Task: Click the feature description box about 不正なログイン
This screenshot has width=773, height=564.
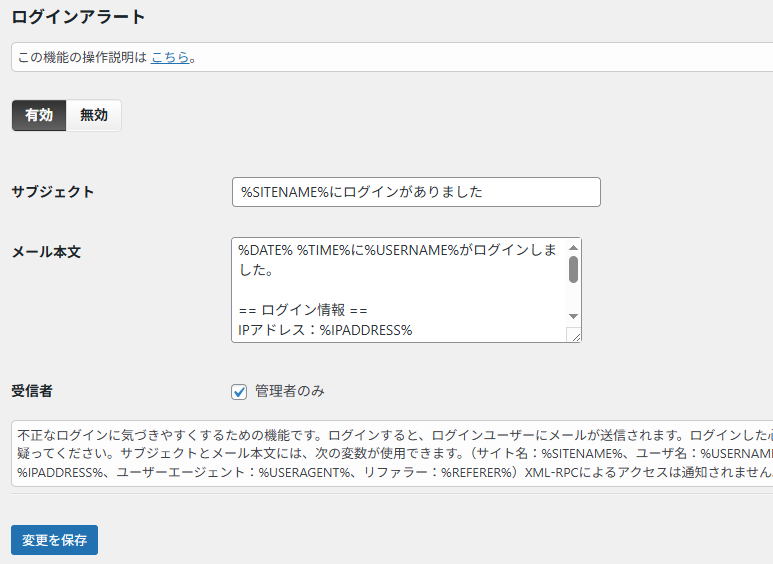Action: click(390, 453)
